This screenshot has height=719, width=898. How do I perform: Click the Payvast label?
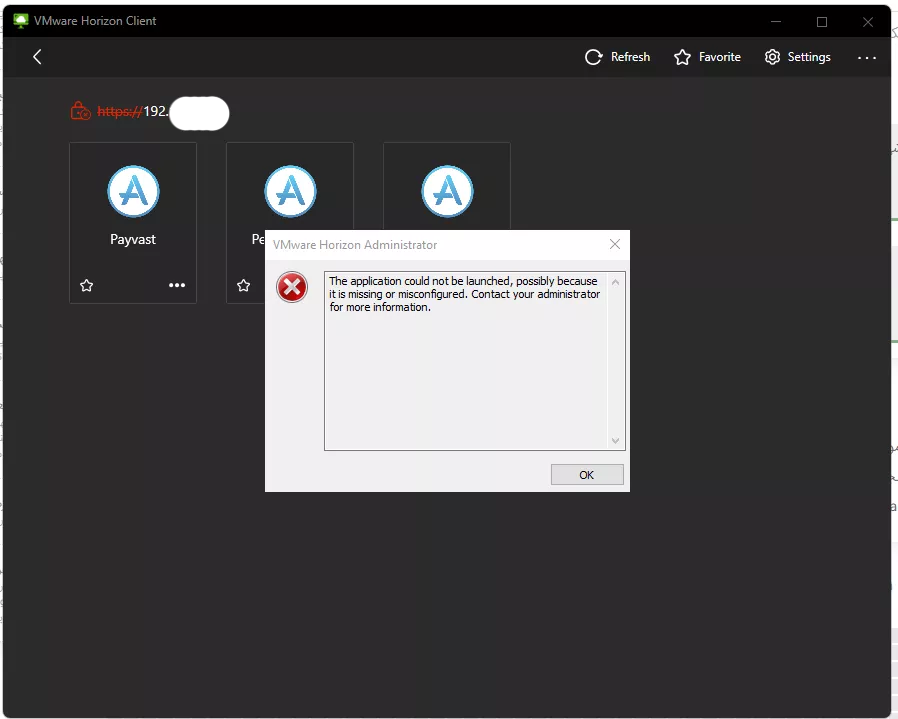(133, 239)
